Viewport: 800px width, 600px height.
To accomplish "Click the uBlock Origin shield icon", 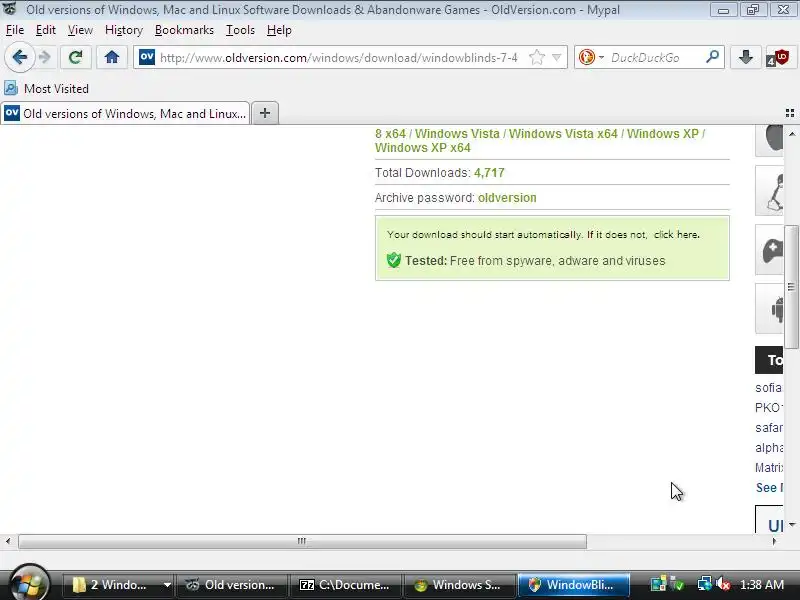I will [779, 58].
